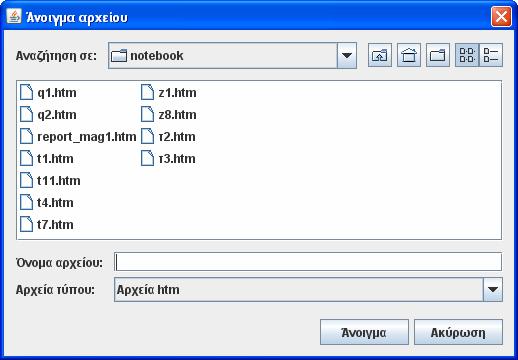518x360 pixels.
Task: Jump to the Home folder
Action: pyautogui.click(x=409, y=55)
